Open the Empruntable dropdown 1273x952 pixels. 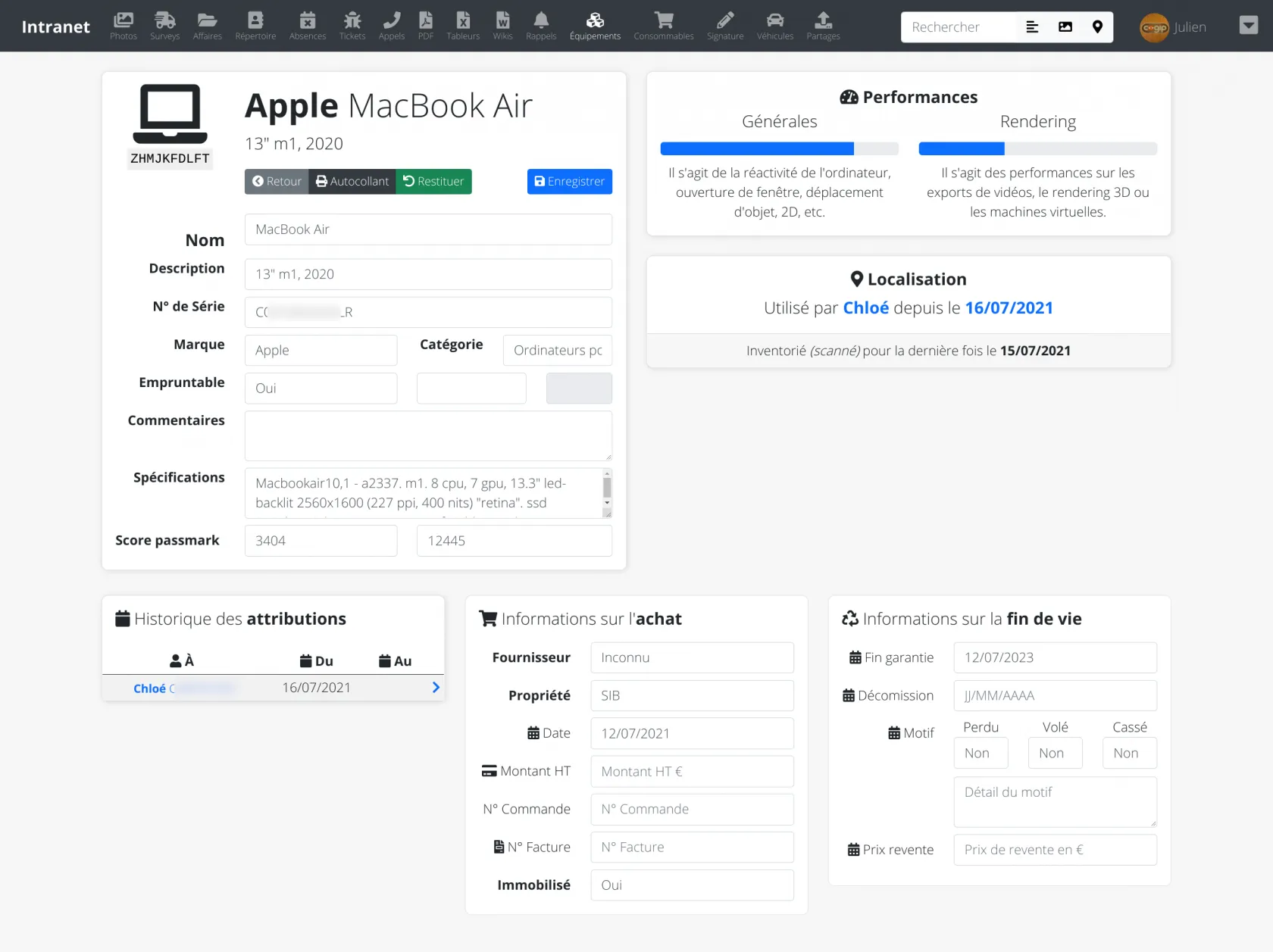(x=321, y=389)
